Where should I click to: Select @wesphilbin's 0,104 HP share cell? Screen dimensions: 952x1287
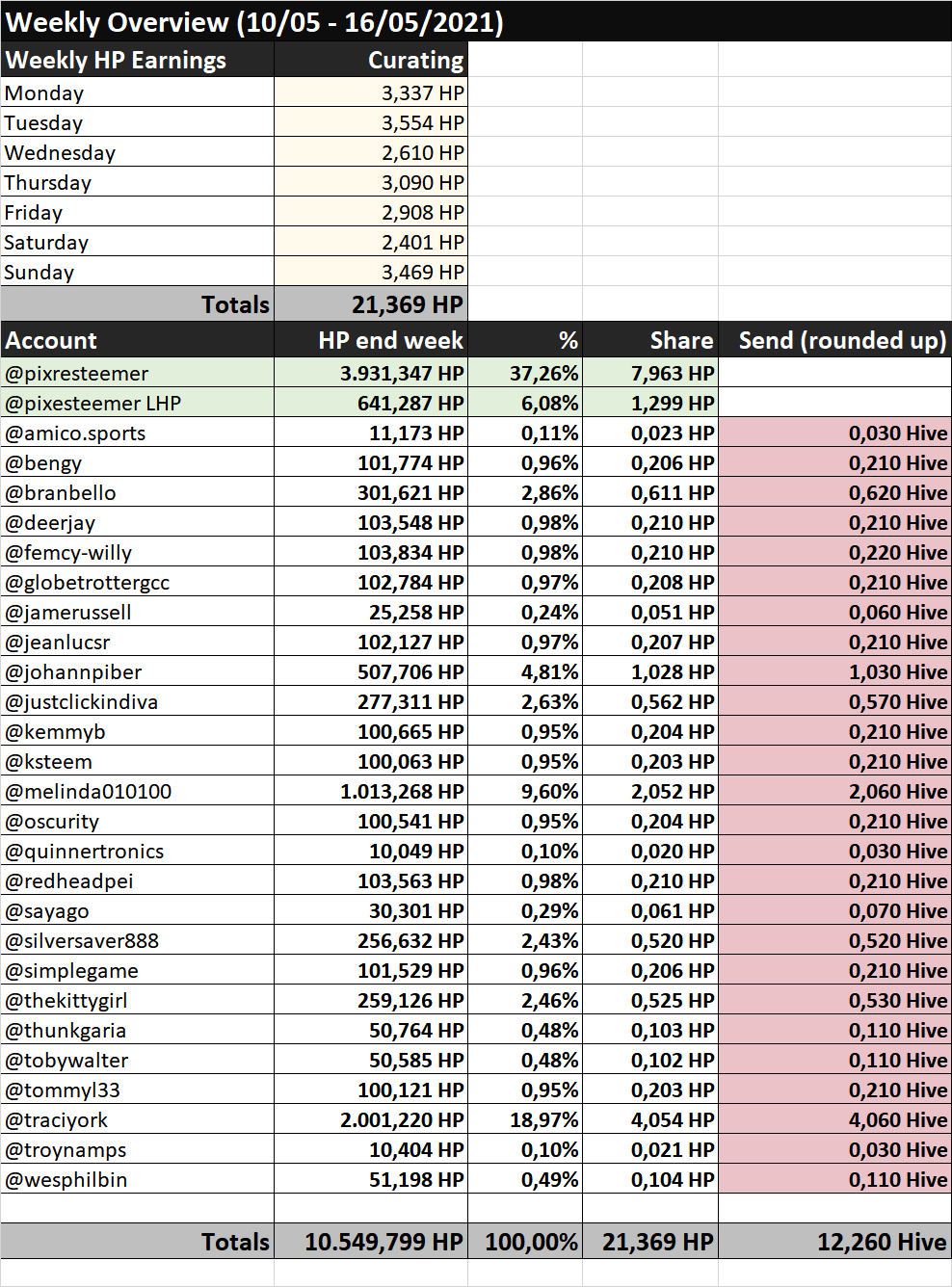[650, 1179]
